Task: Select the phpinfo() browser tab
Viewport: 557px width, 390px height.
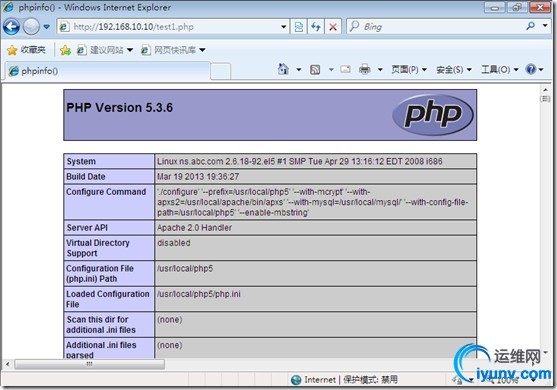Action: pos(108,71)
